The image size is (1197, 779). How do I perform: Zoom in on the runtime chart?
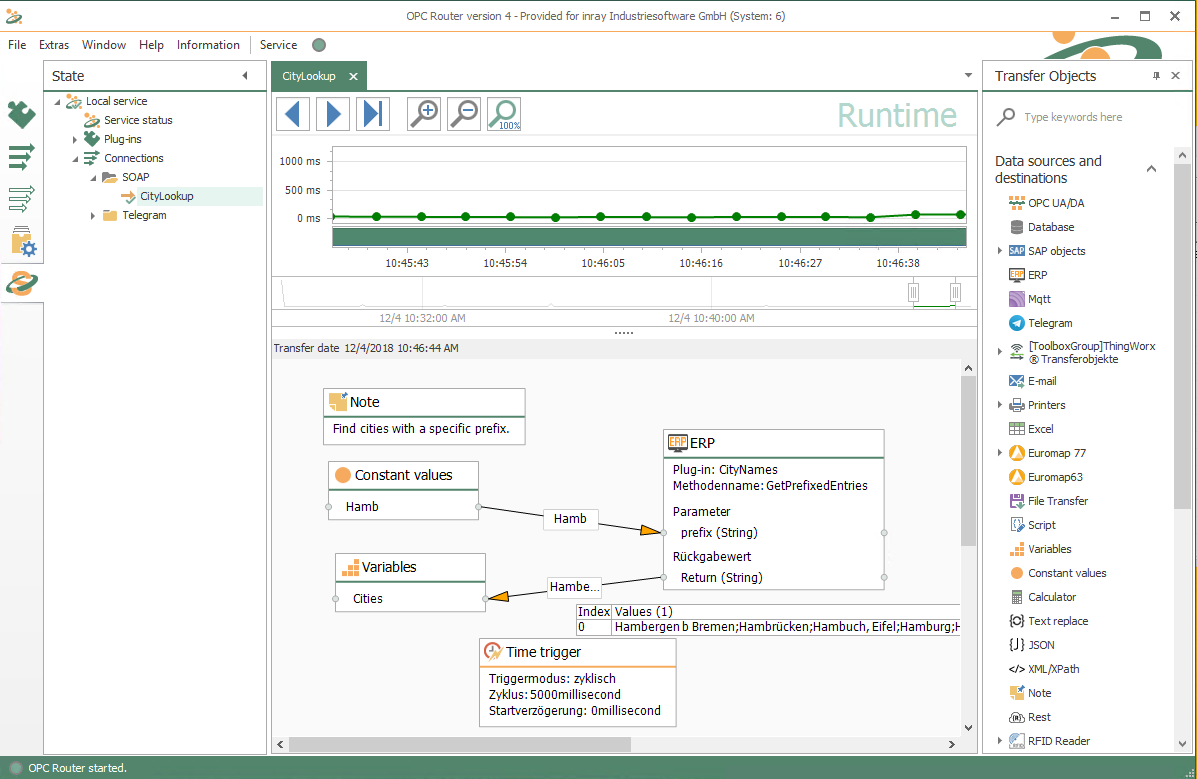[424, 114]
